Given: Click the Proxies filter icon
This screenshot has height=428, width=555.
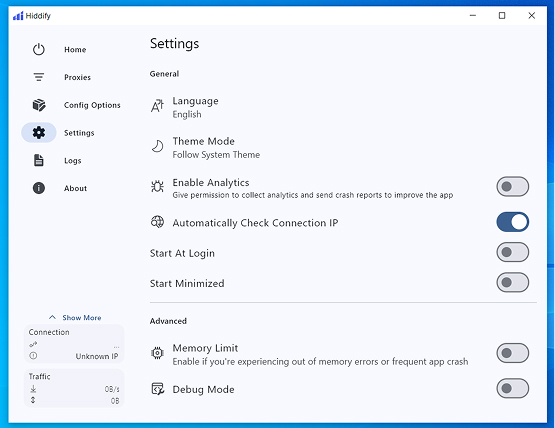Looking at the screenshot, I should pyautogui.click(x=39, y=77).
